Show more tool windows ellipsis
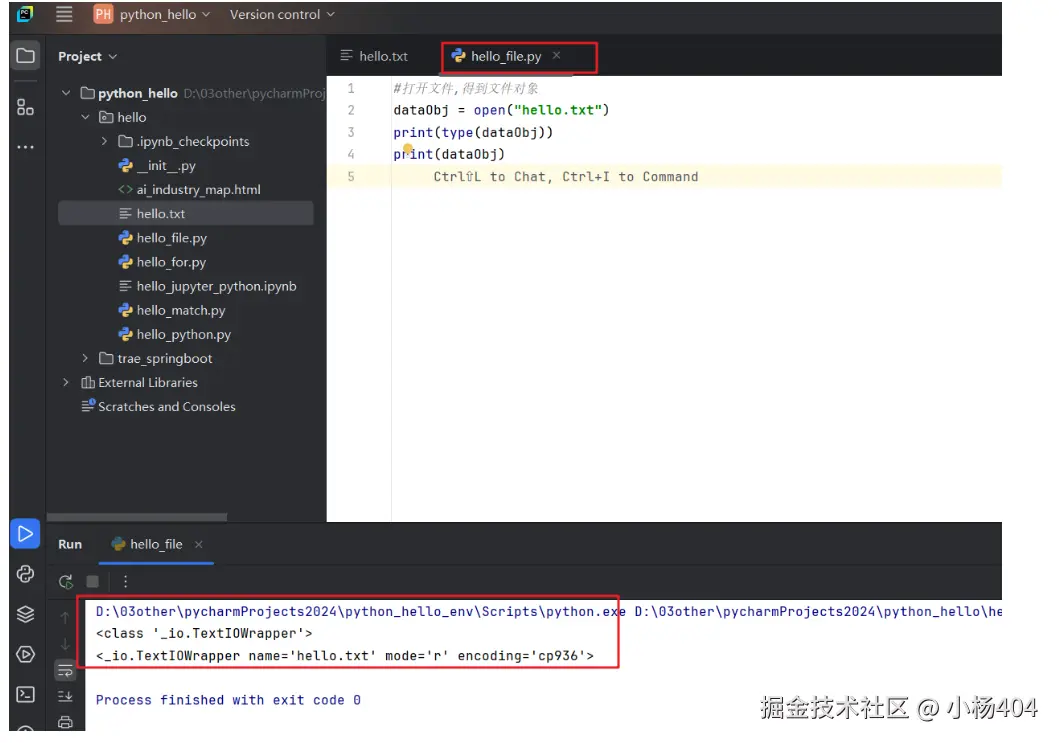Viewport: 1059px width, 743px height. pyautogui.click(x=26, y=147)
